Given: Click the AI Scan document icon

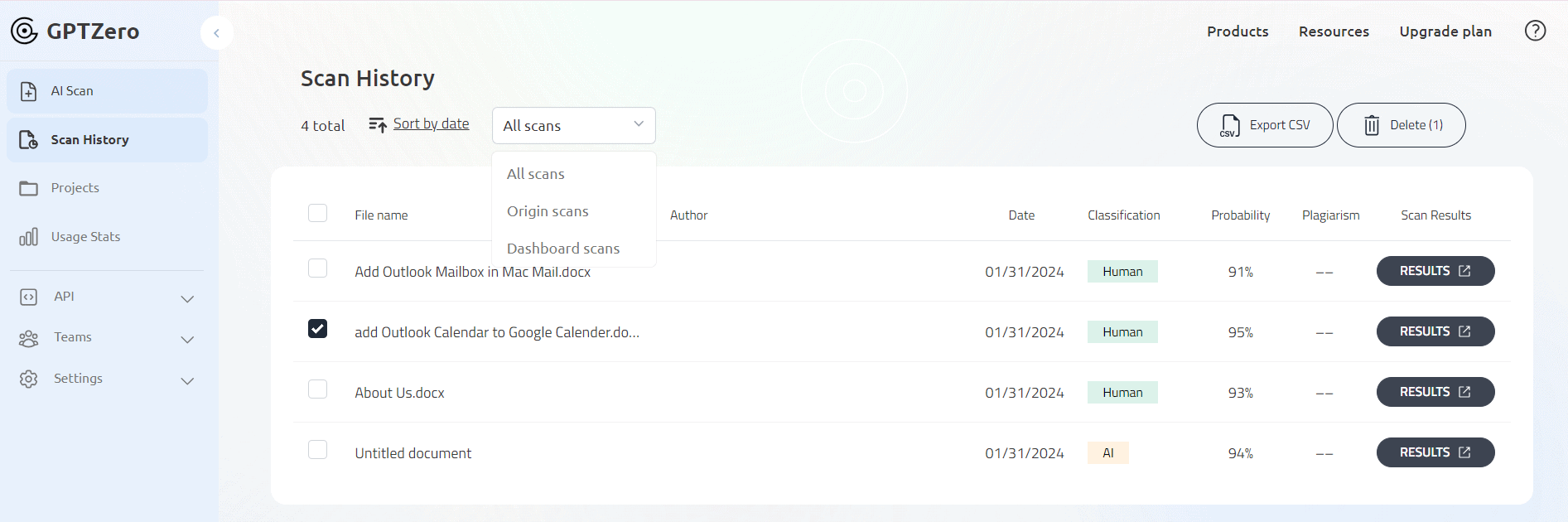Looking at the screenshot, I should point(28,91).
